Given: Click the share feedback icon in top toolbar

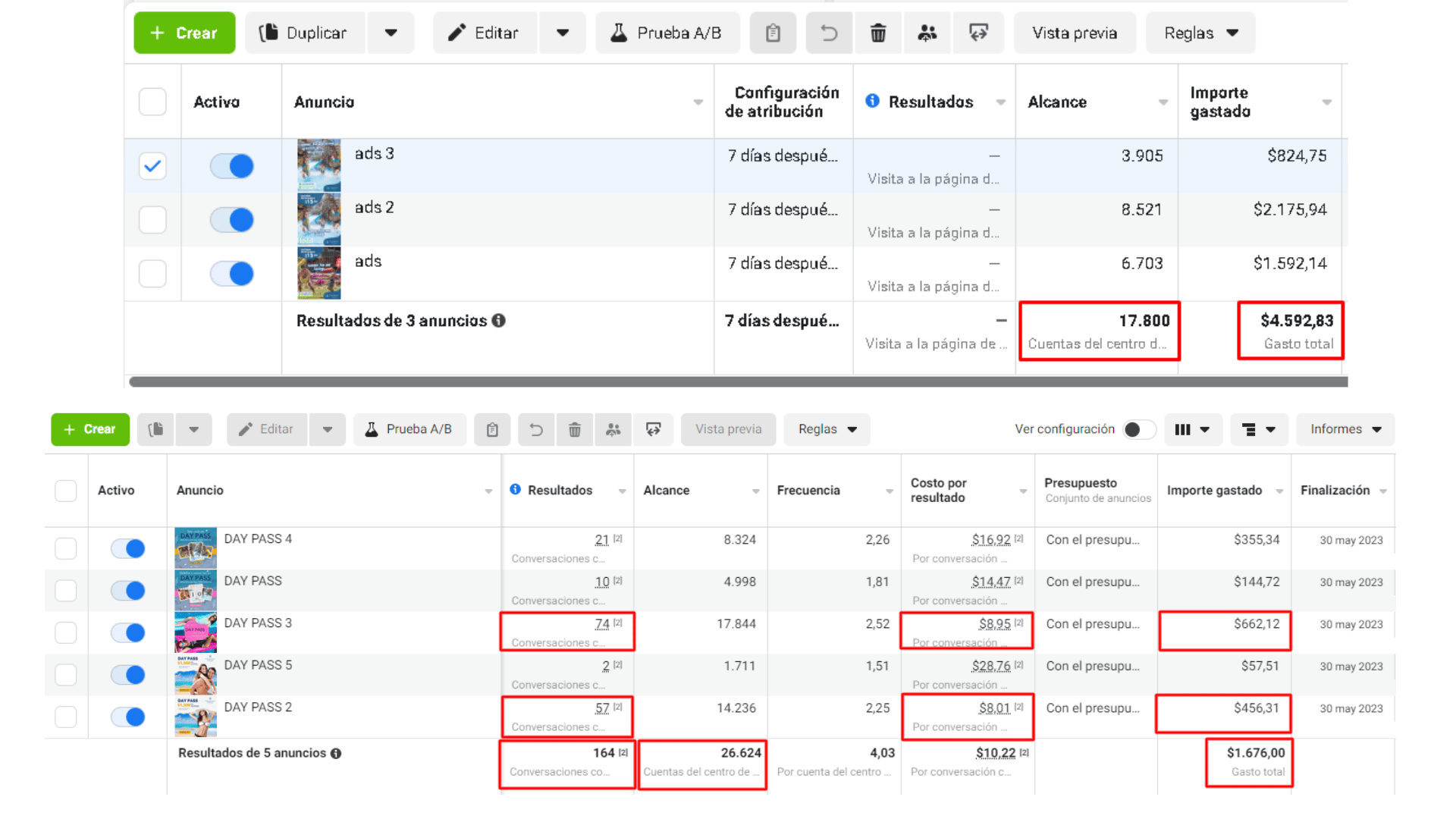Looking at the screenshot, I should pos(978,33).
